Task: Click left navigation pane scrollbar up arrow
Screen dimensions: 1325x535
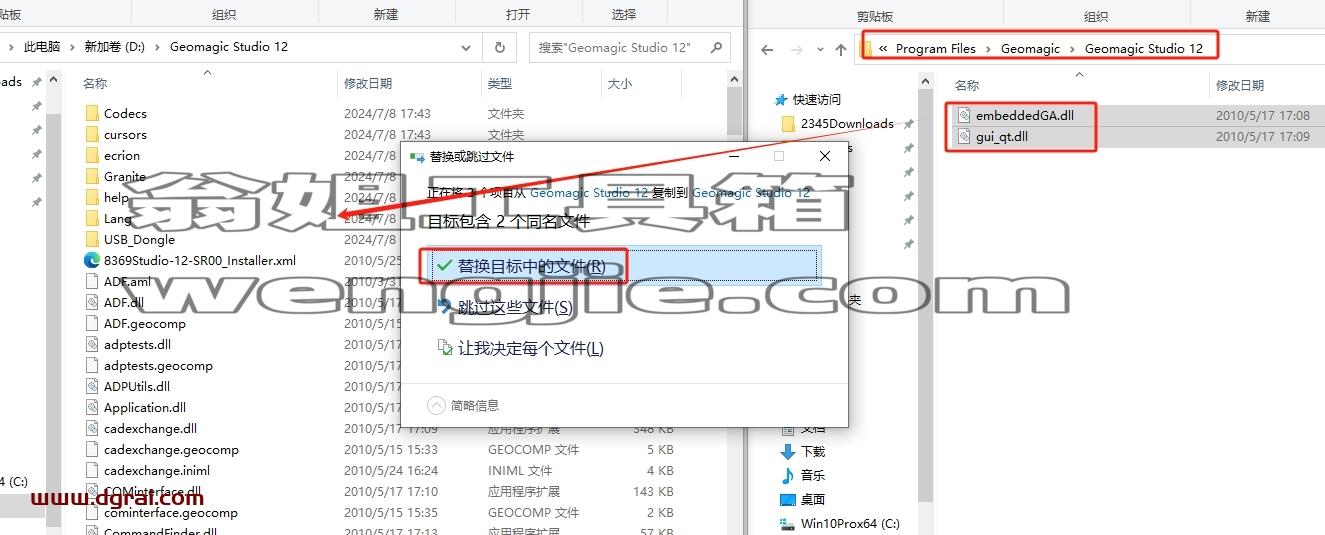Action: pyautogui.click(x=54, y=77)
